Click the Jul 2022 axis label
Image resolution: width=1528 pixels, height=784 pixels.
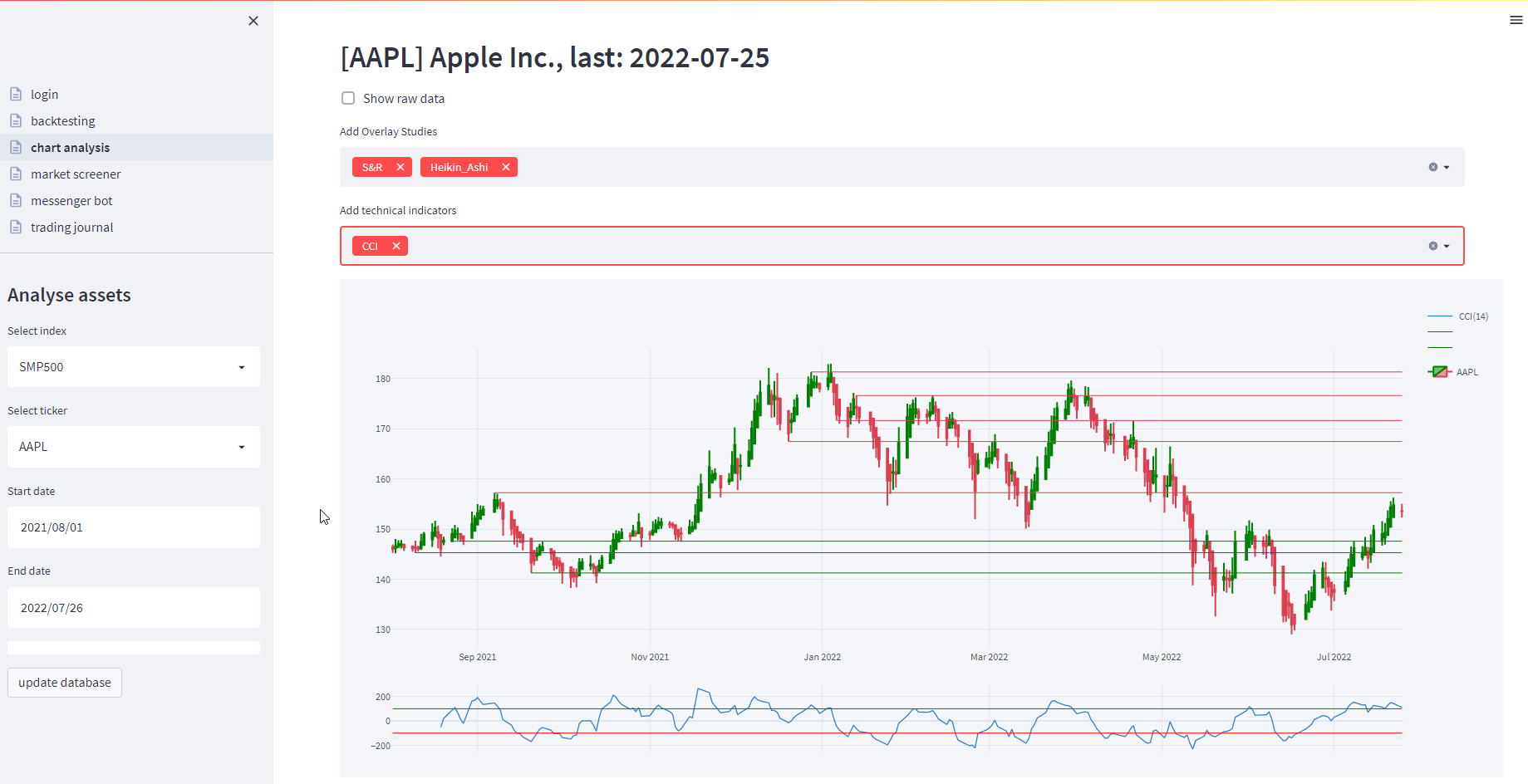click(1334, 657)
